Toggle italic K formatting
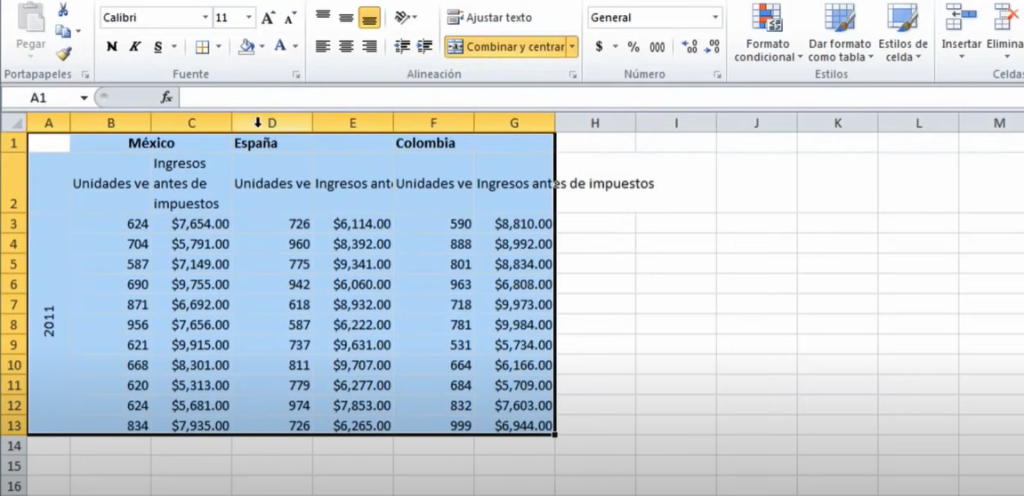1024x496 pixels. [135, 46]
